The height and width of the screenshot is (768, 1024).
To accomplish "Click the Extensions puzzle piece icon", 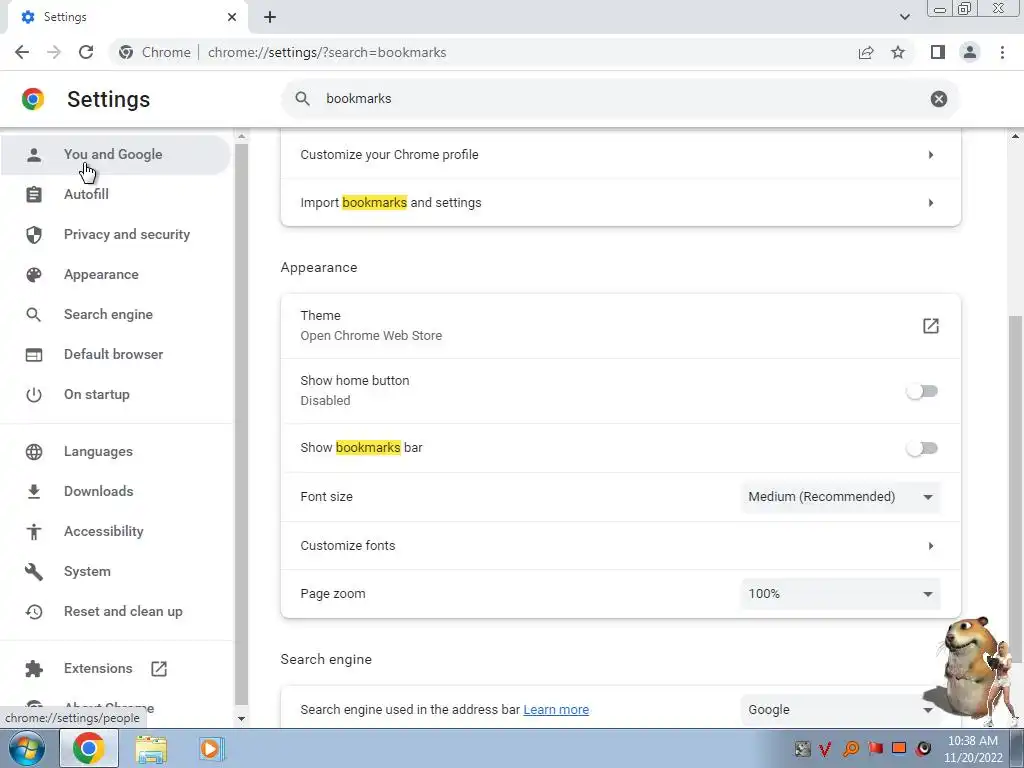I will 33,669.
